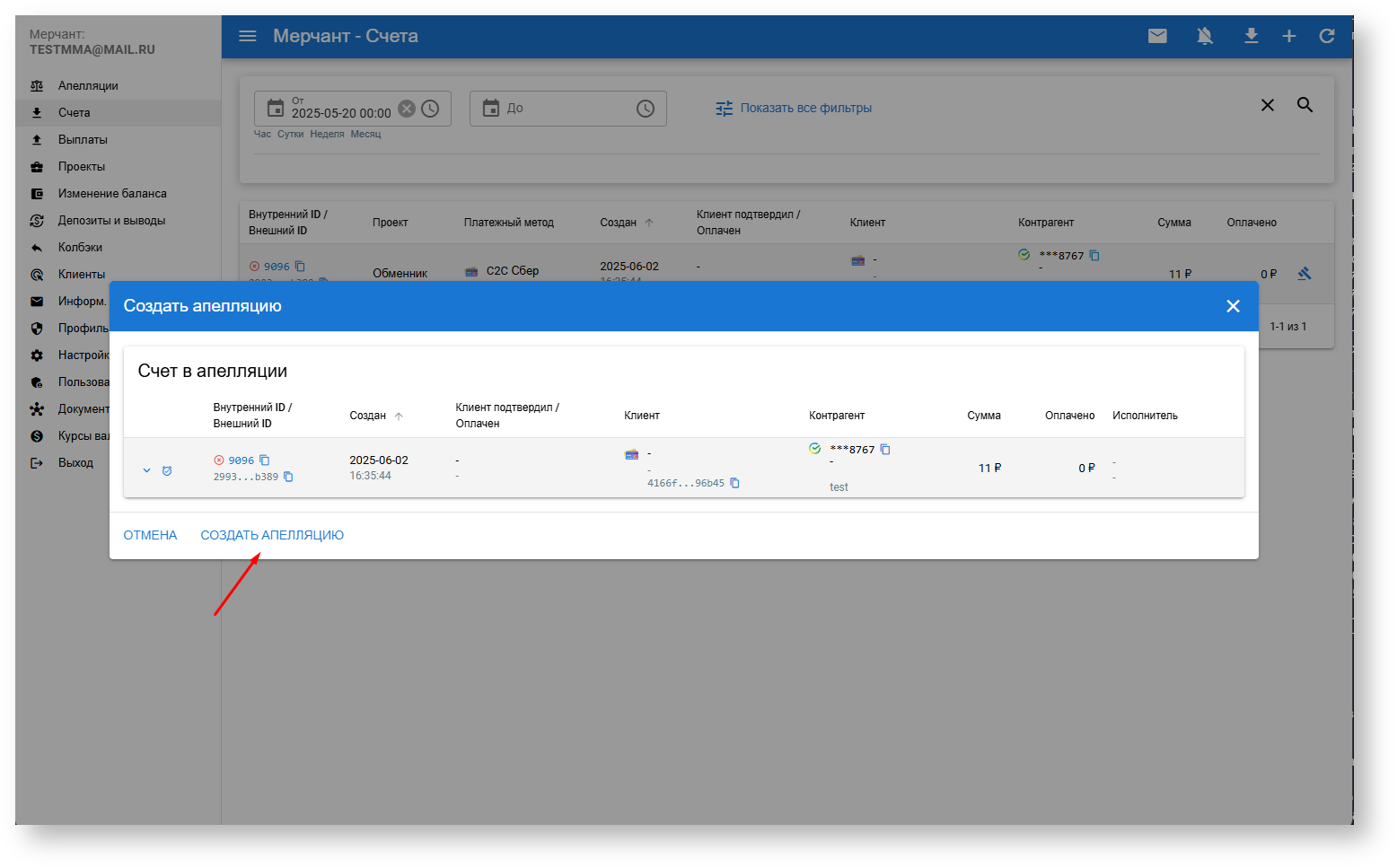This screenshot has width=1397, height=868.
Task: Copy counterparty number ***8767 in dialog
Action: [885, 450]
